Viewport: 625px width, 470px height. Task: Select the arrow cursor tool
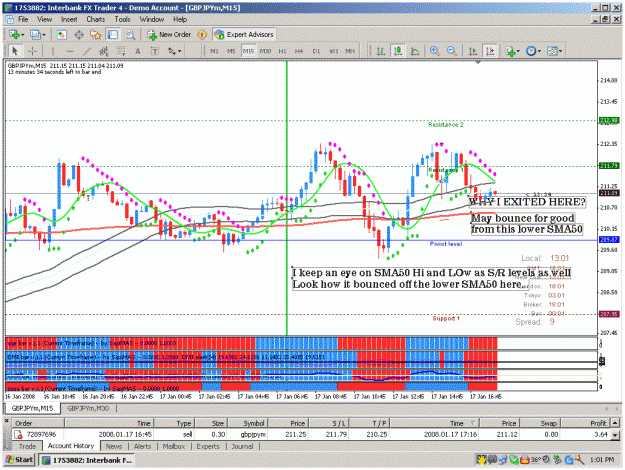click(x=15, y=51)
